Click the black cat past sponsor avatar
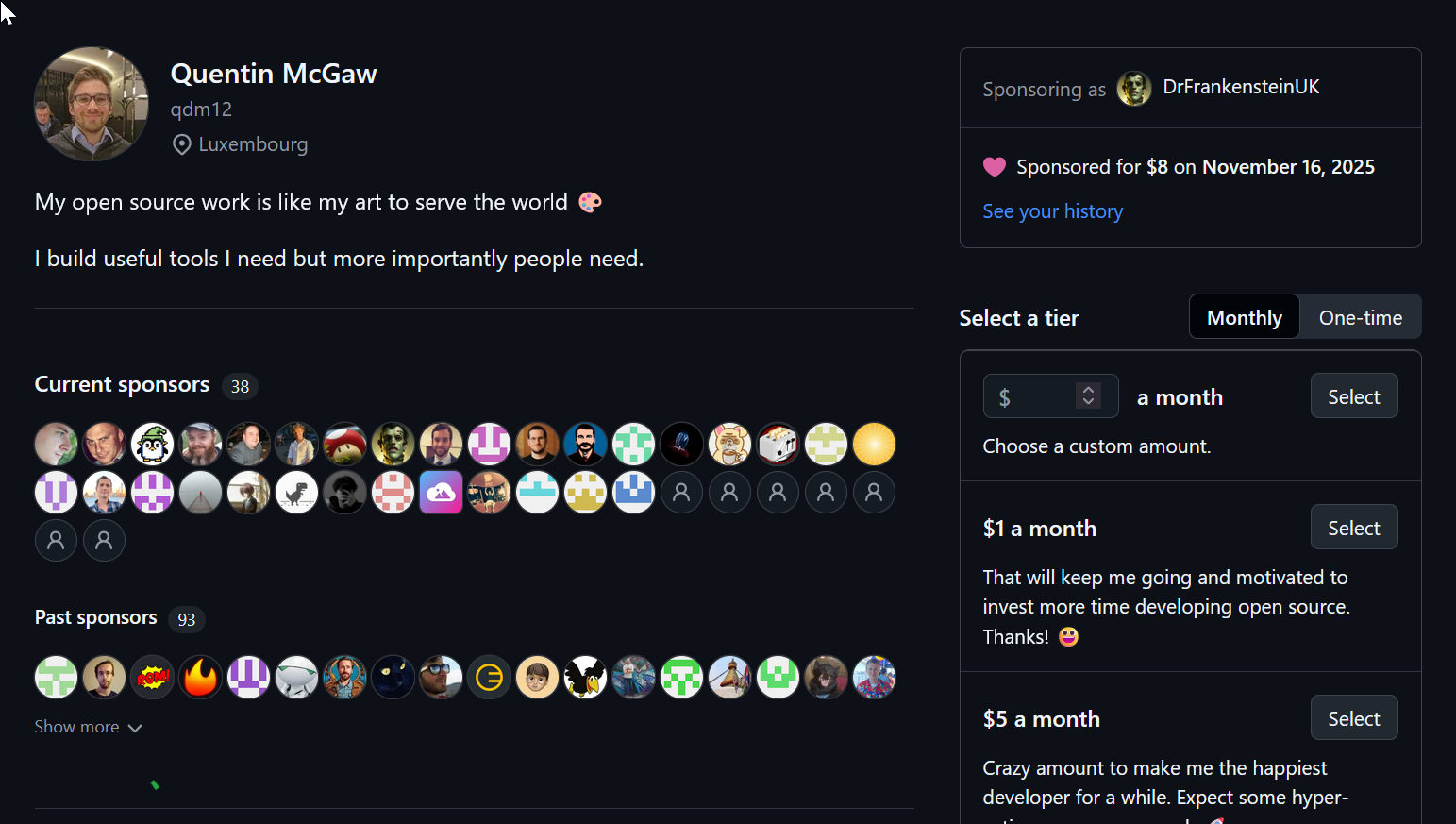 click(x=393, y=677)
